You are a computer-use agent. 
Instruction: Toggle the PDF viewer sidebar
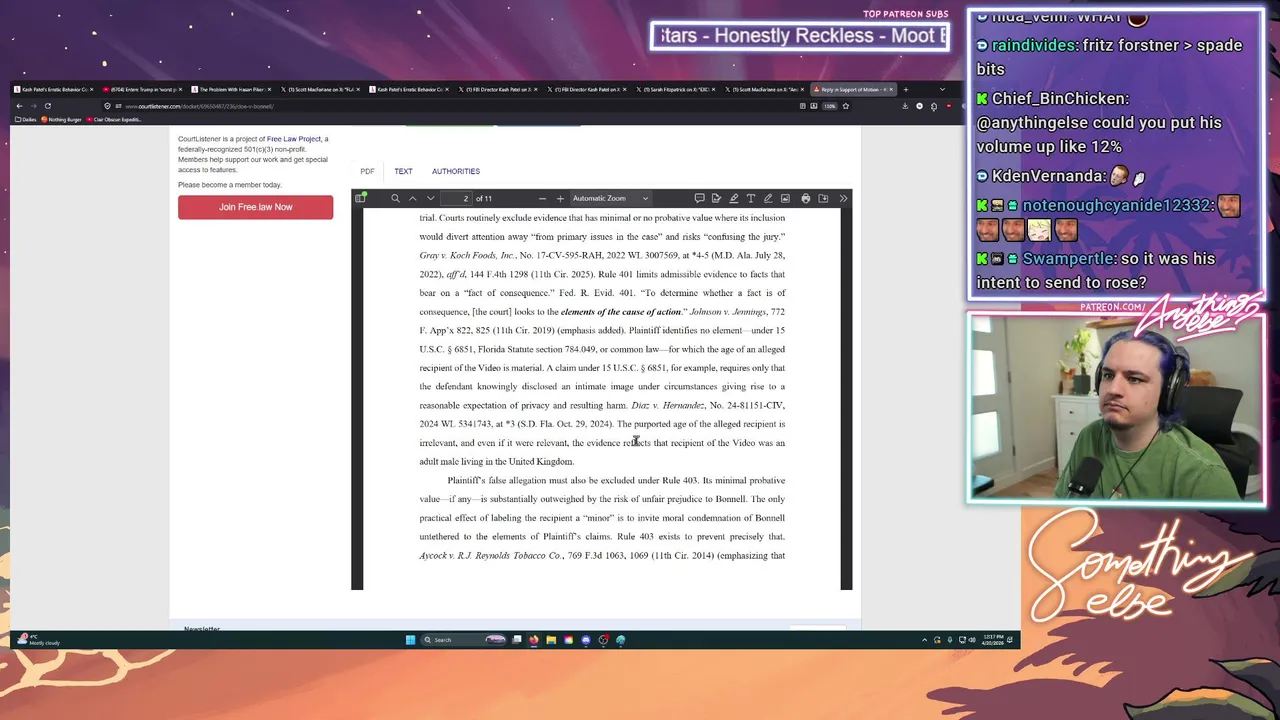(361, 198)
